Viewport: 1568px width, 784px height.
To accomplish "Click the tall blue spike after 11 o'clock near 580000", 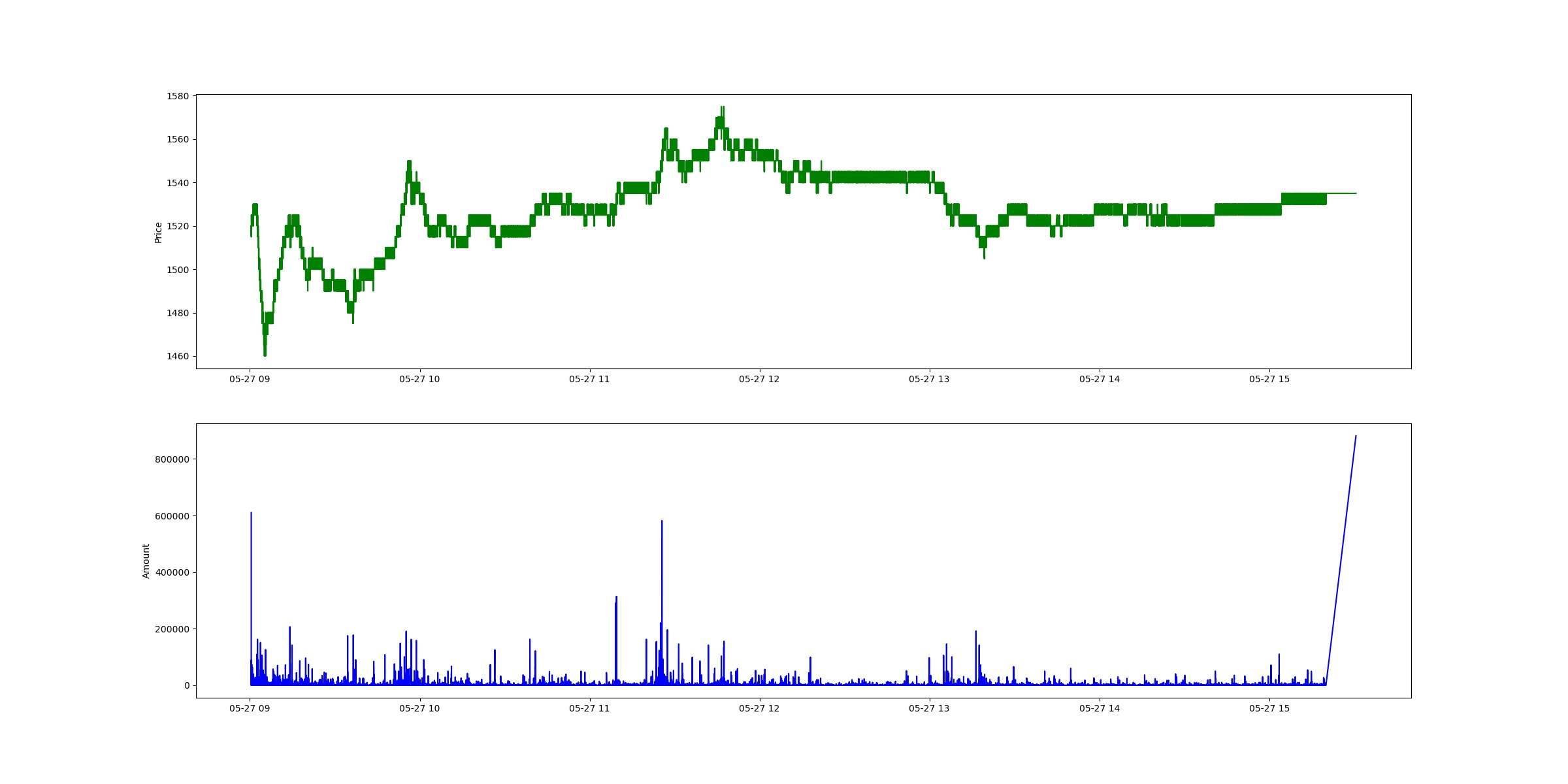I will tap(662, 522).
